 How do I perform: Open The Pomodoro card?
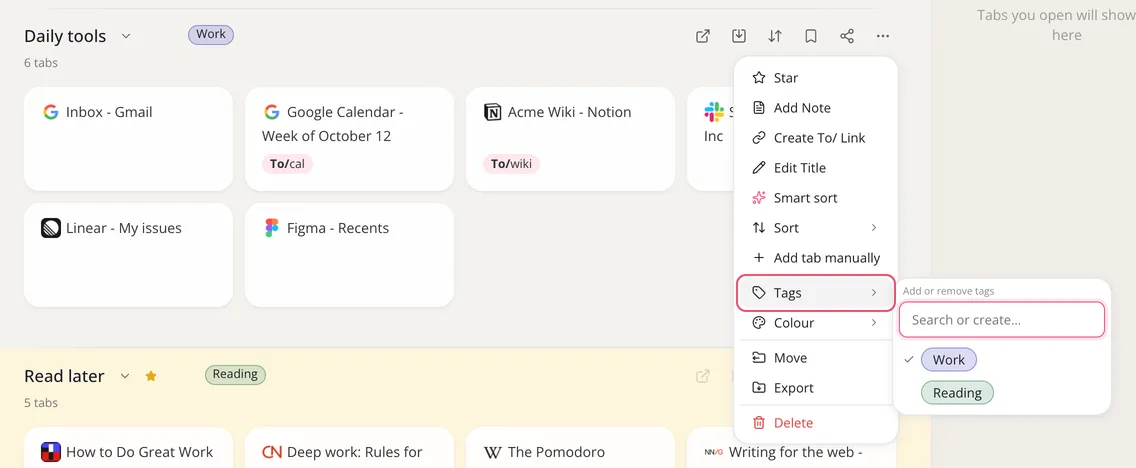[x=570, y=448]
